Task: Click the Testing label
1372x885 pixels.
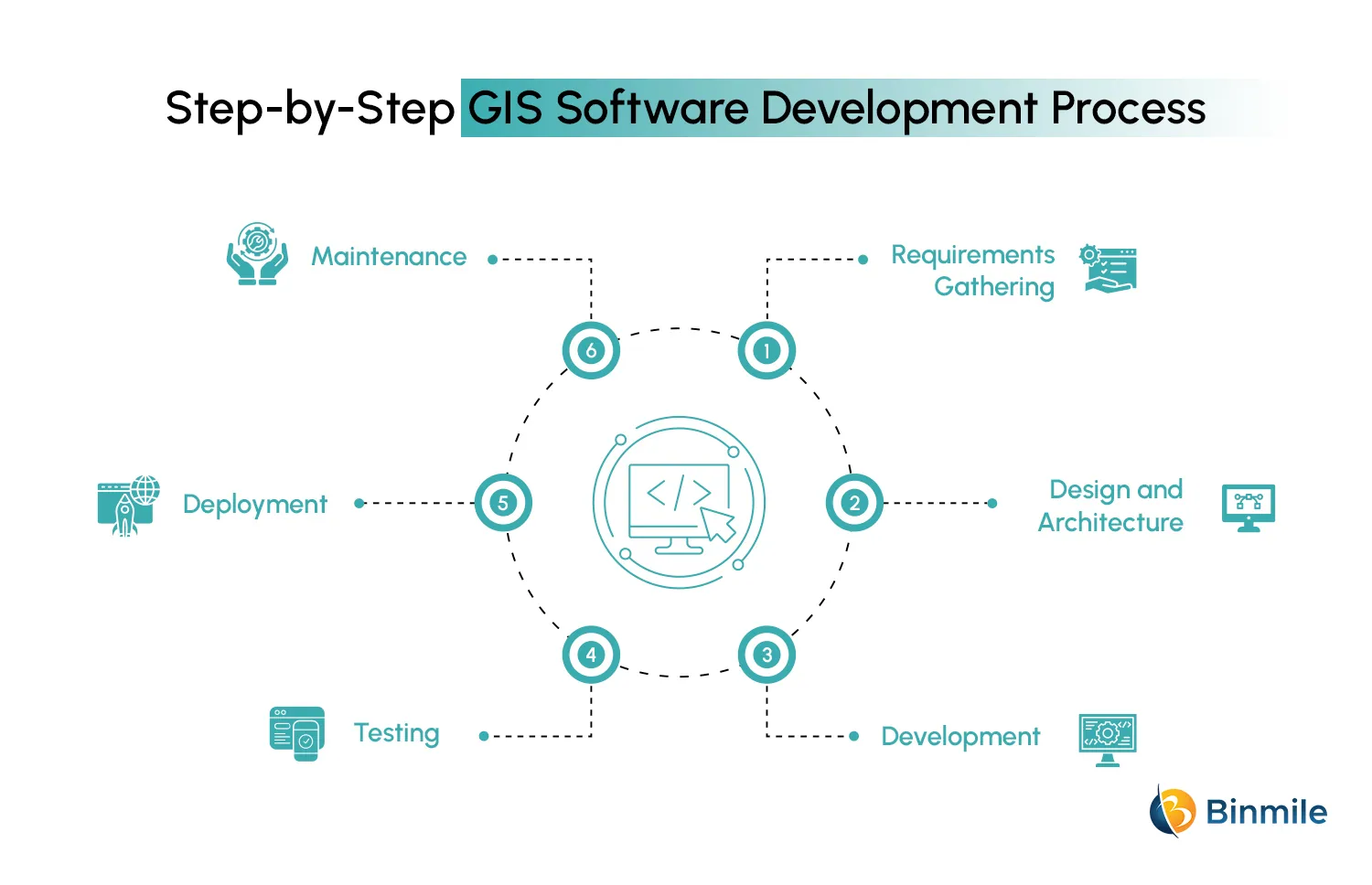Action: point(397,733)
